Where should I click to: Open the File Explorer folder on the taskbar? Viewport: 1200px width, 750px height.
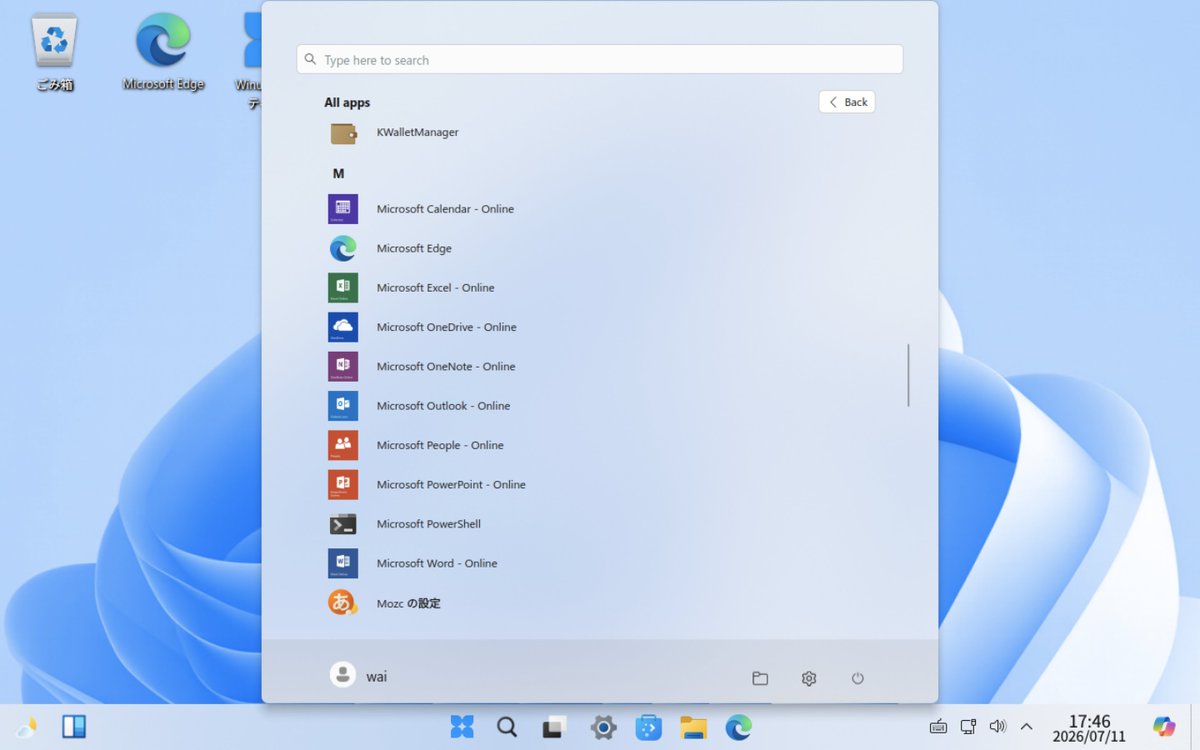(693, 727)
